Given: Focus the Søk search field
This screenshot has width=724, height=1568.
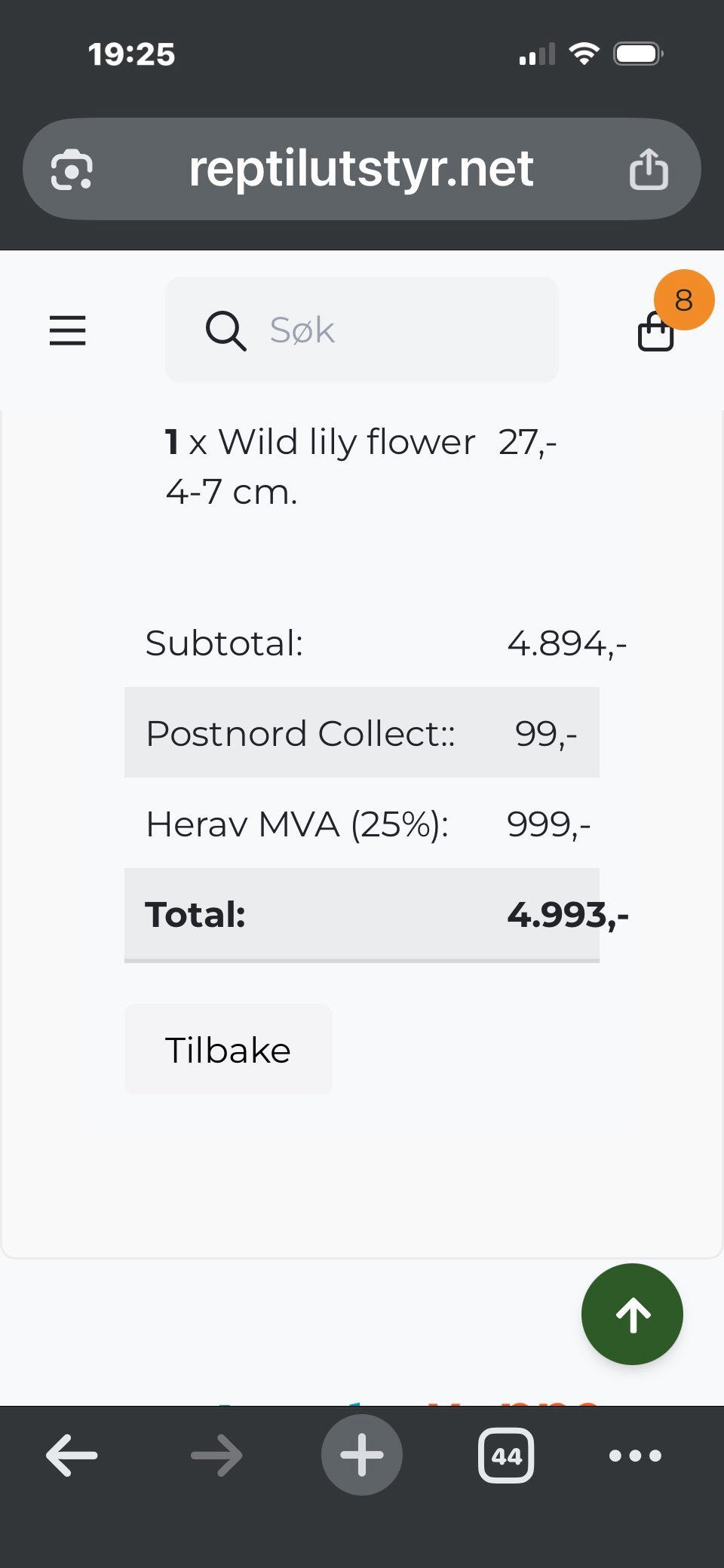Looking at the screenshot, I should pos(362,330).
